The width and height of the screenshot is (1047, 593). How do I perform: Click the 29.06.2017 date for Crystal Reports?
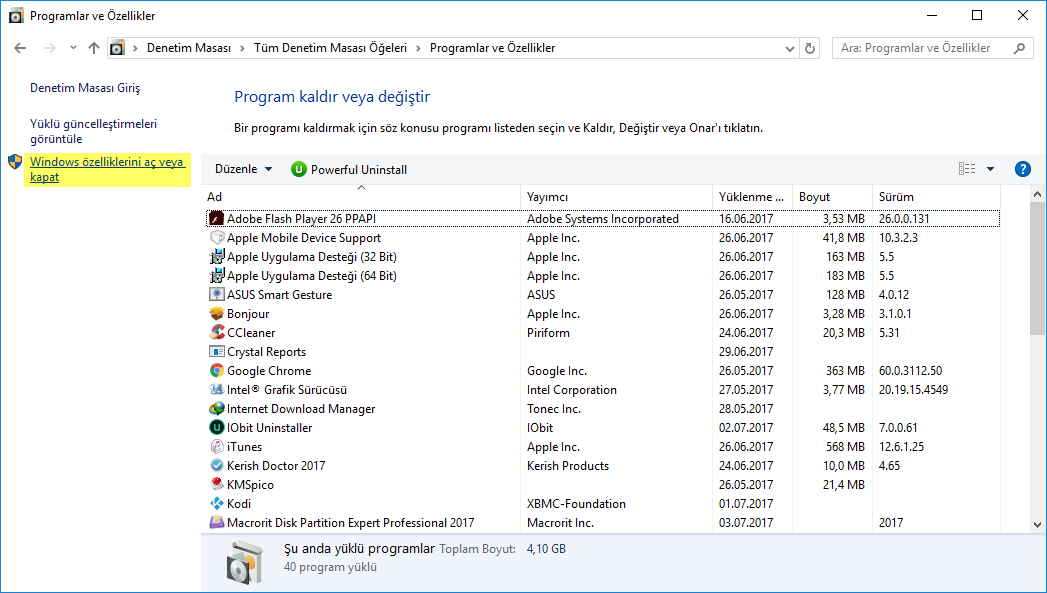pos(746,352)
